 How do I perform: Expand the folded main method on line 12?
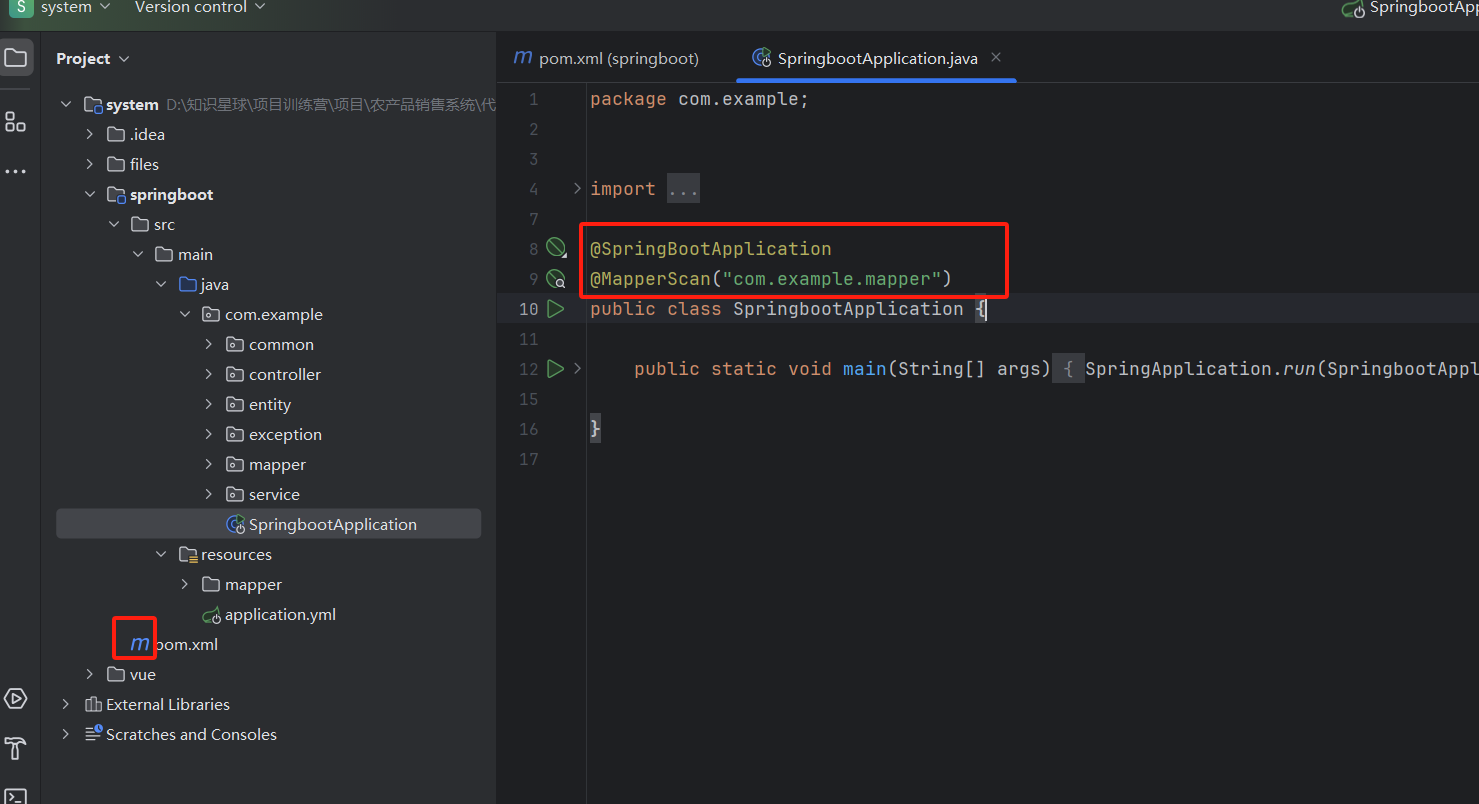[577, 368]
